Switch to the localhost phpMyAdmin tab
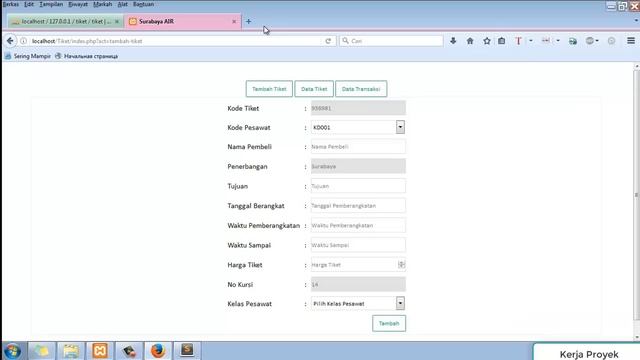 click(x=65, y=21)
